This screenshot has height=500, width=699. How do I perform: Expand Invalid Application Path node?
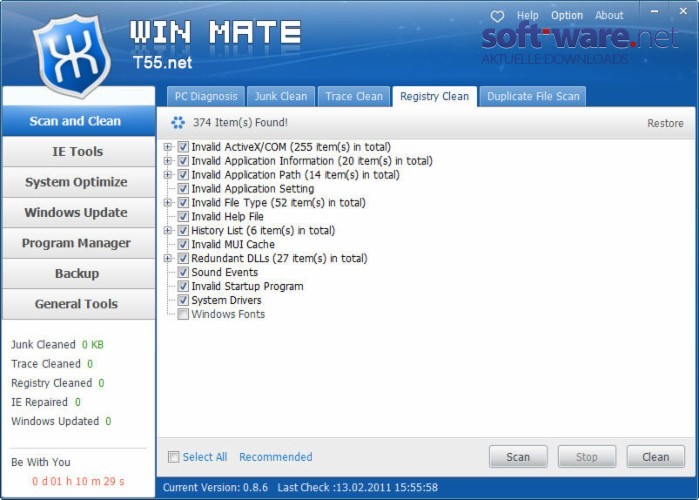click(168, 175)
